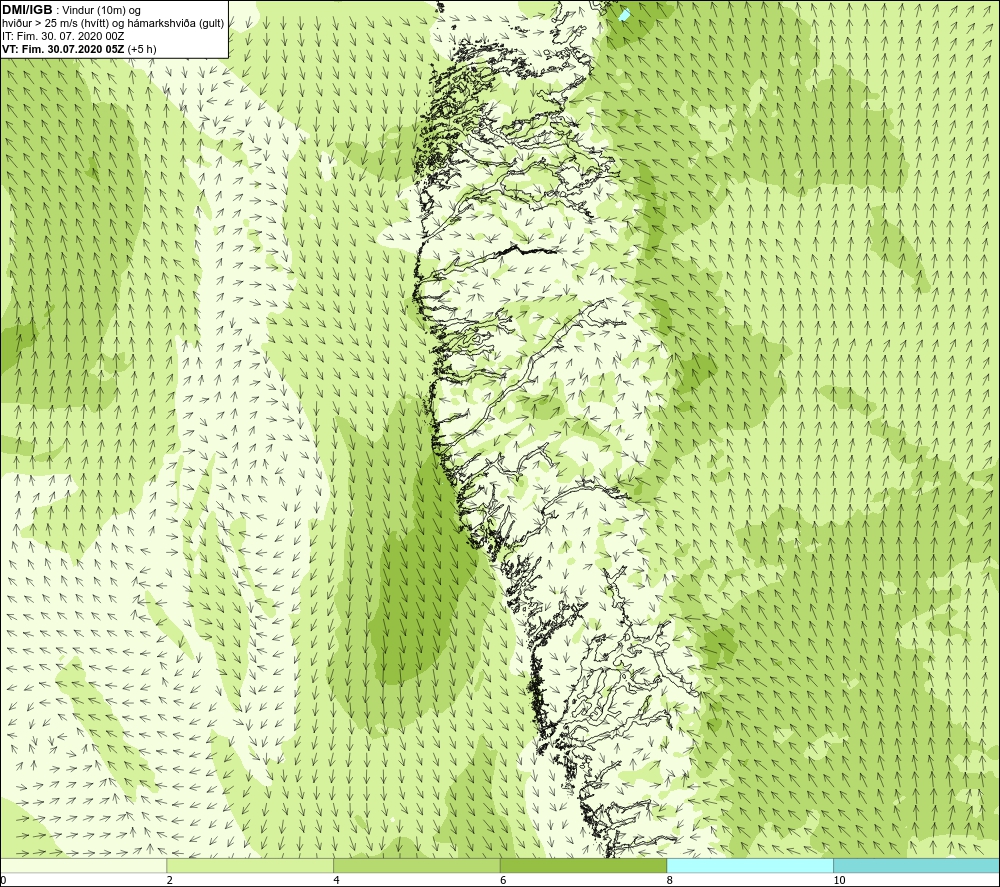Click the scale label "6"
This screenshot has width=1000, height=887.
(x=503, y=880)
